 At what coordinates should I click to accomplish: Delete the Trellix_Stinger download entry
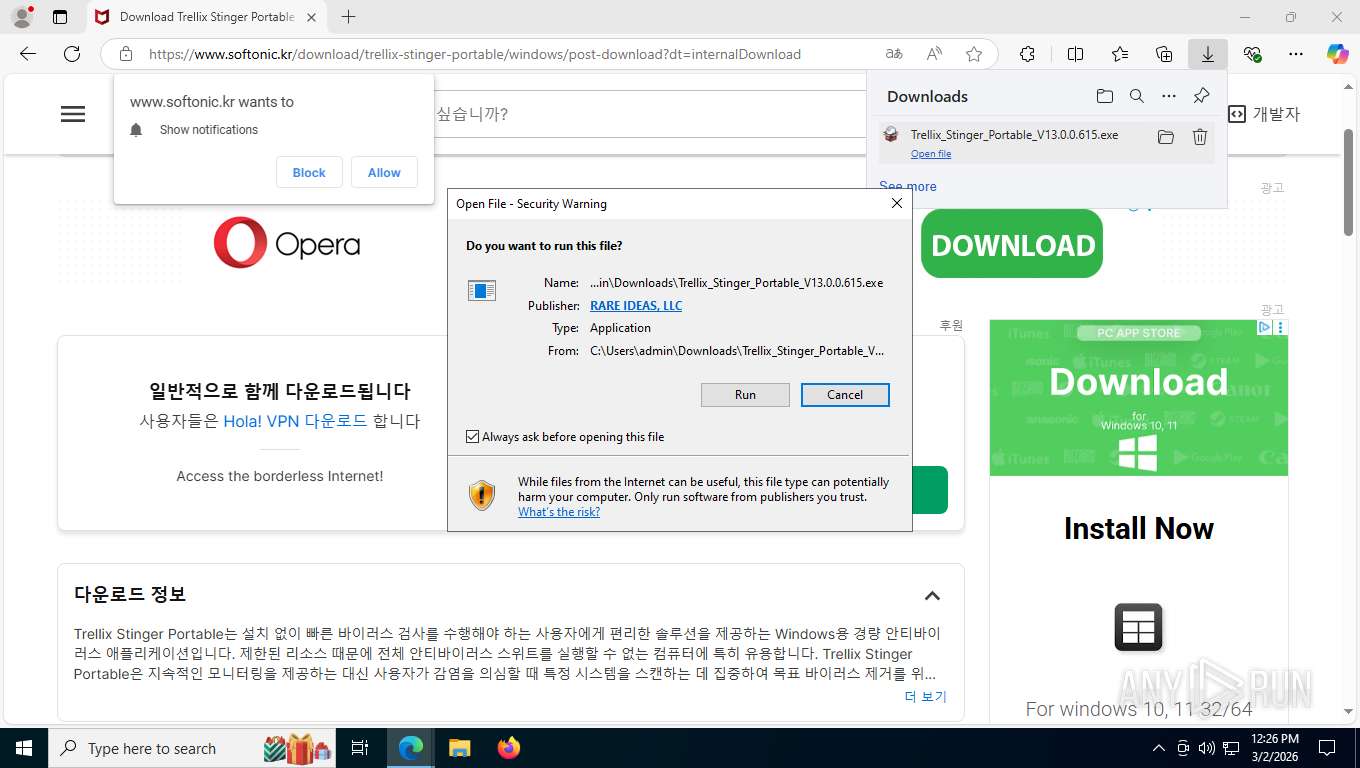1200,137
